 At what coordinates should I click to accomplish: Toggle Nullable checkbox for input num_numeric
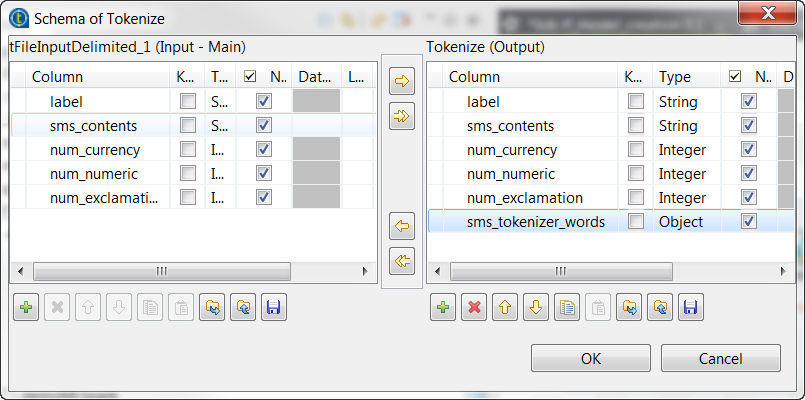point(264,173)
